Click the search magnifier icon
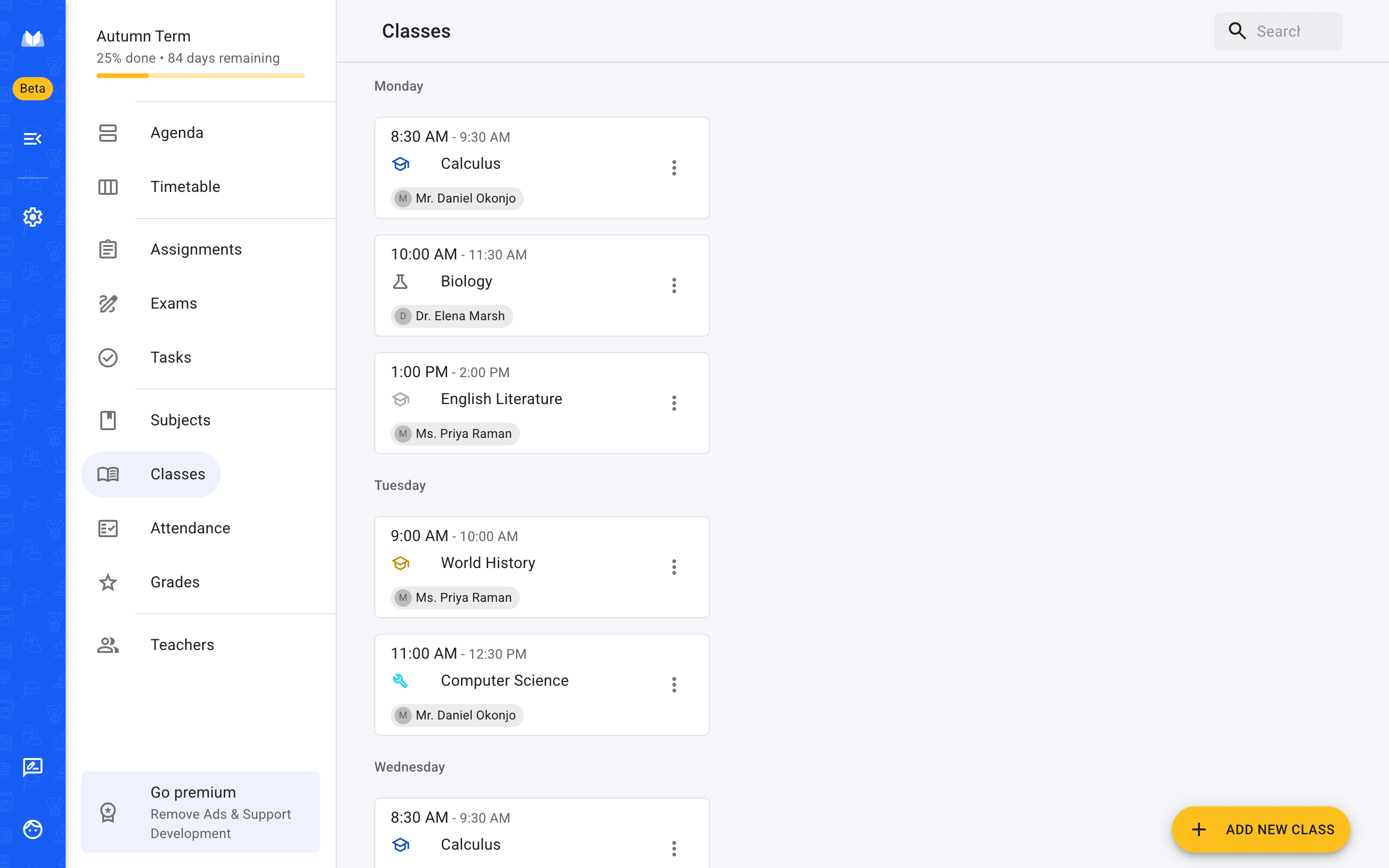The image size is (1389, 868). (1237, 31)
